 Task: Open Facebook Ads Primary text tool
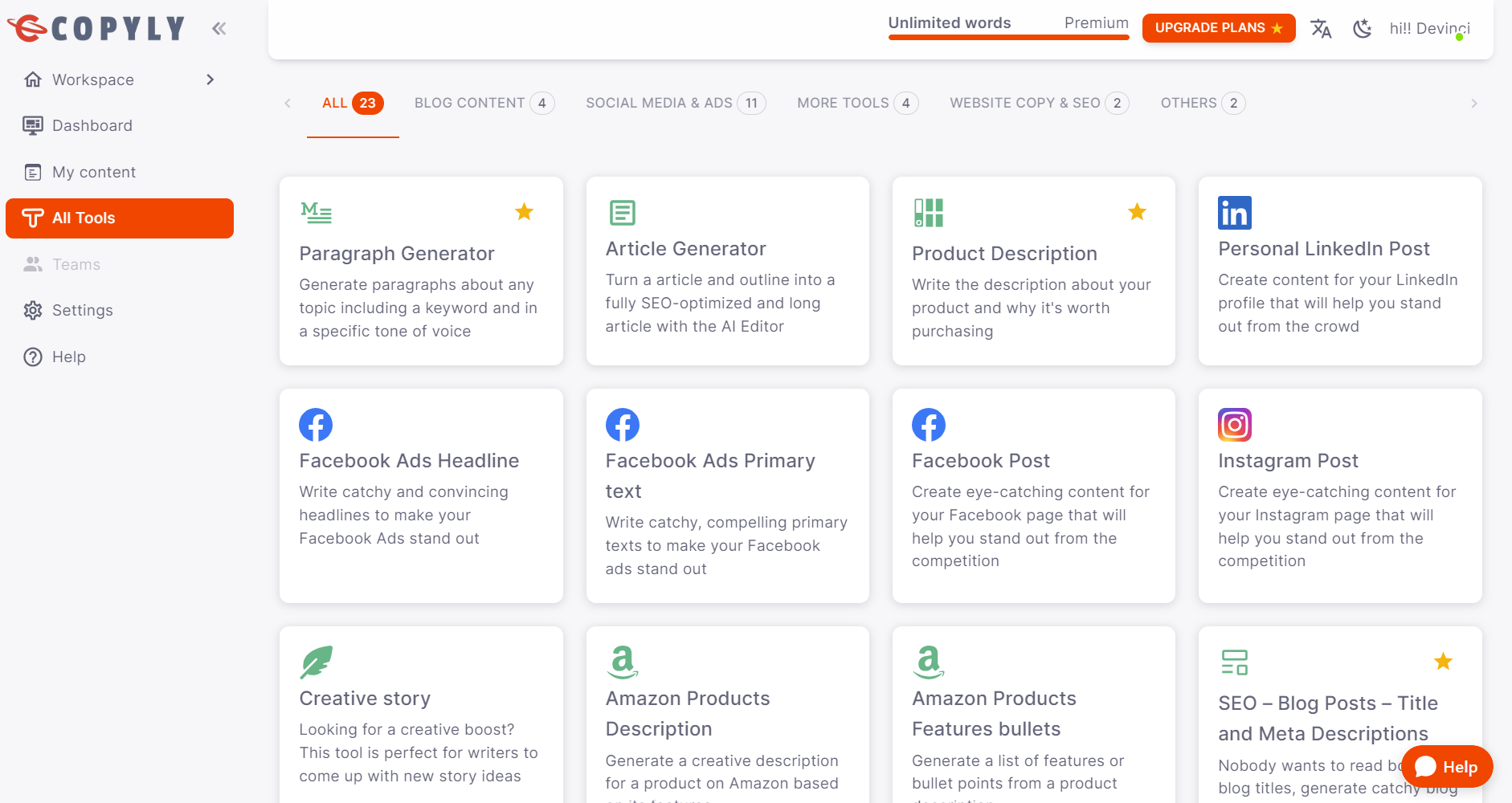tap(710, 476)
